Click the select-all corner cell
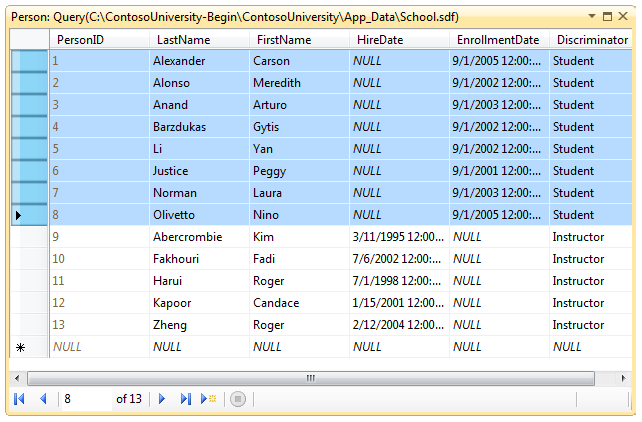 pos(29,40)
